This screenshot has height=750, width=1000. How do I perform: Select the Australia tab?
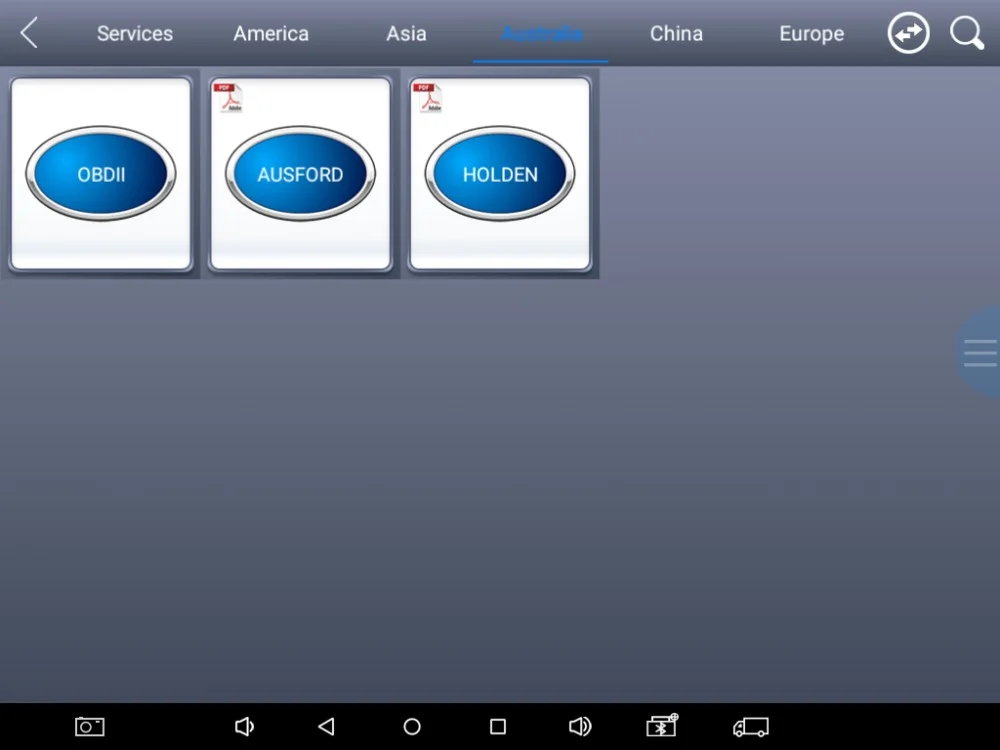(x=541, y=33)
